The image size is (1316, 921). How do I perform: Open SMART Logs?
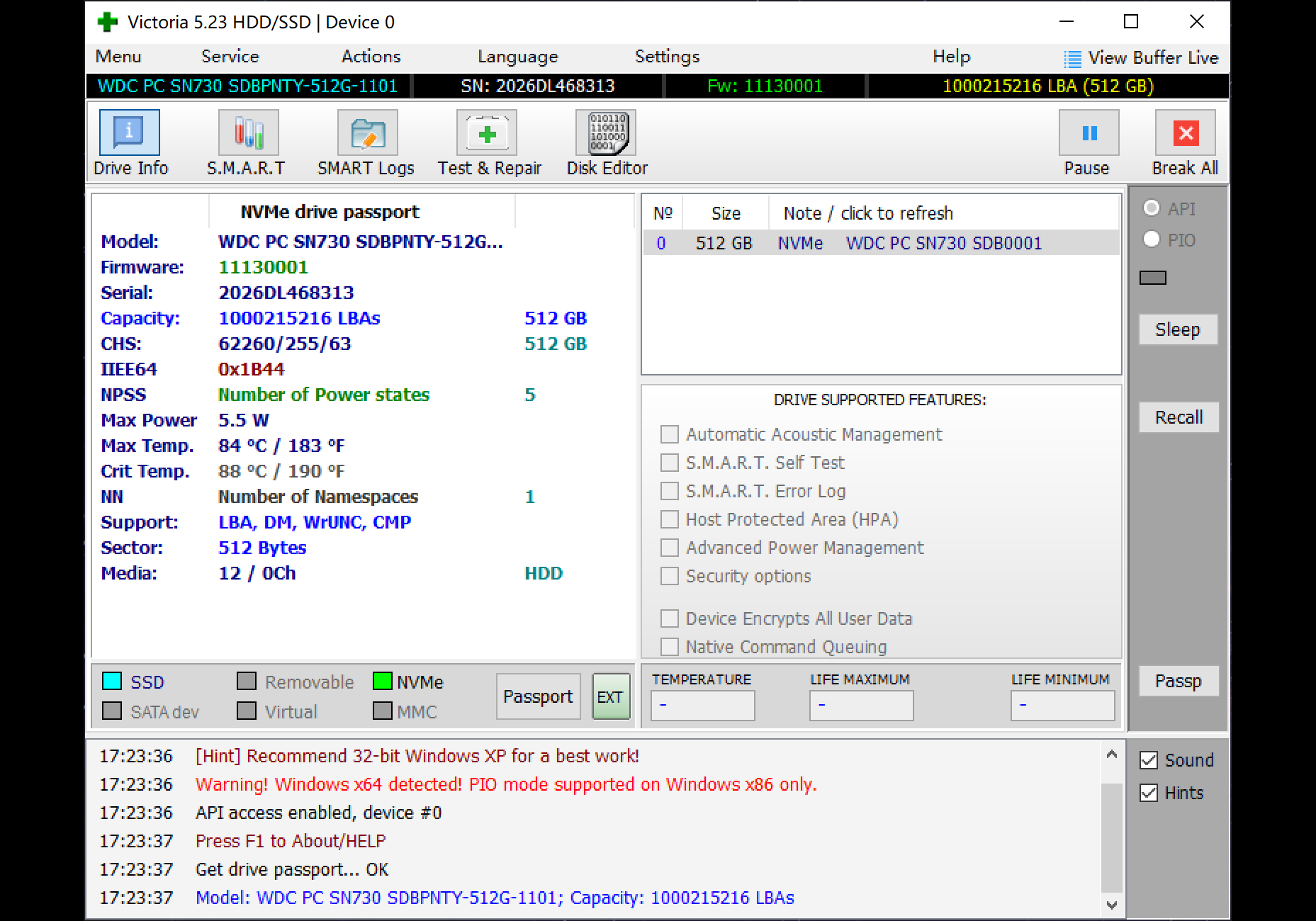367,132
